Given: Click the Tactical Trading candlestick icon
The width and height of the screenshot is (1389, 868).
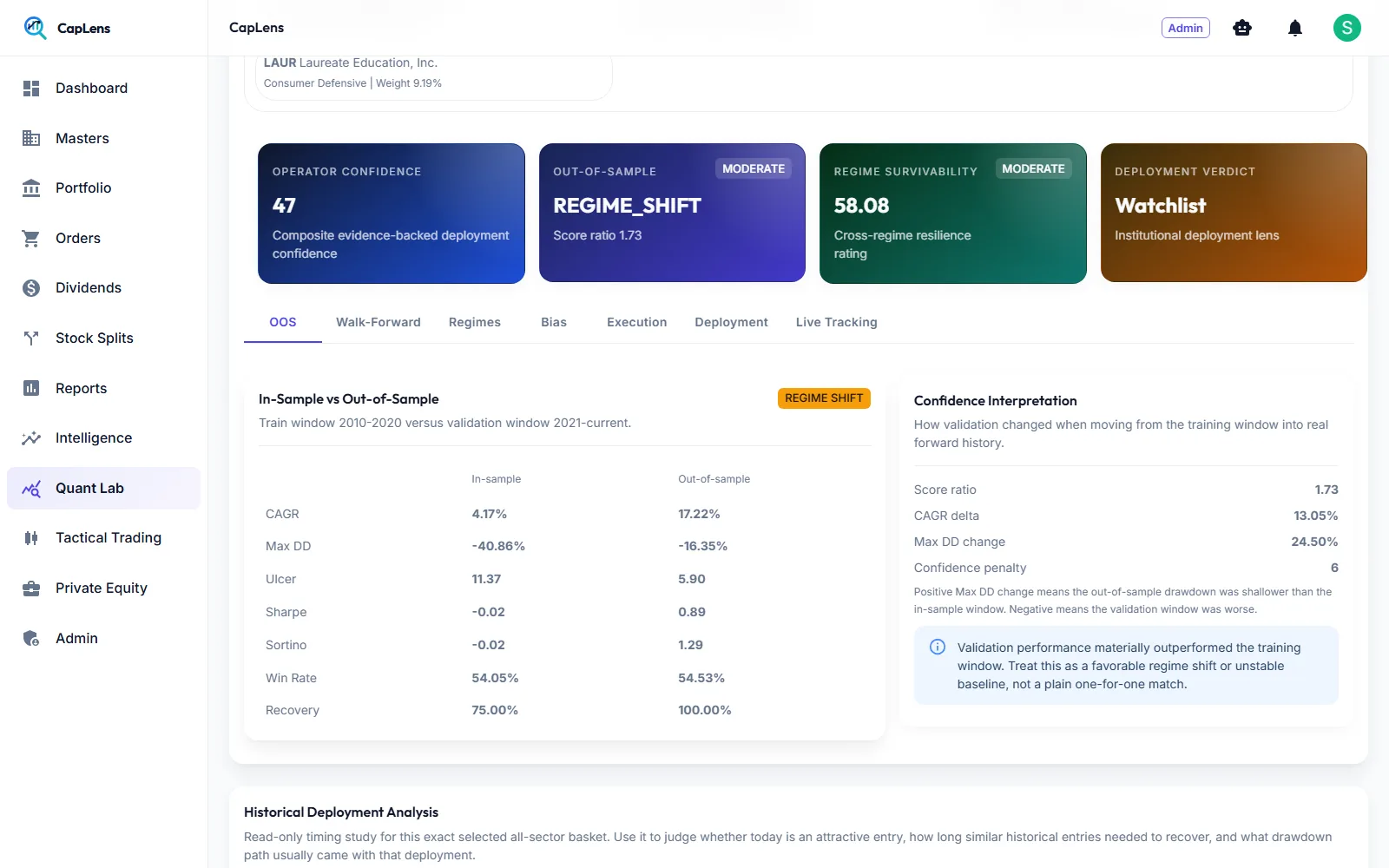Looking at the screenshot, I should [31, 538].
